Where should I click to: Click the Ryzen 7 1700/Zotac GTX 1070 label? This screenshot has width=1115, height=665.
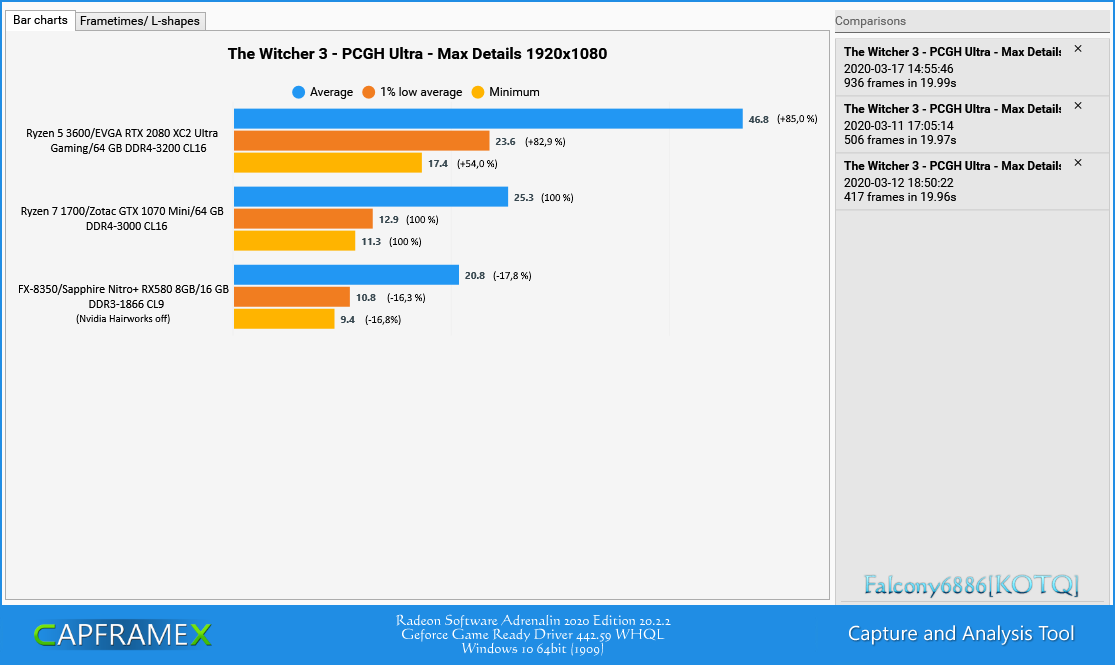click(x=122, y=219)
